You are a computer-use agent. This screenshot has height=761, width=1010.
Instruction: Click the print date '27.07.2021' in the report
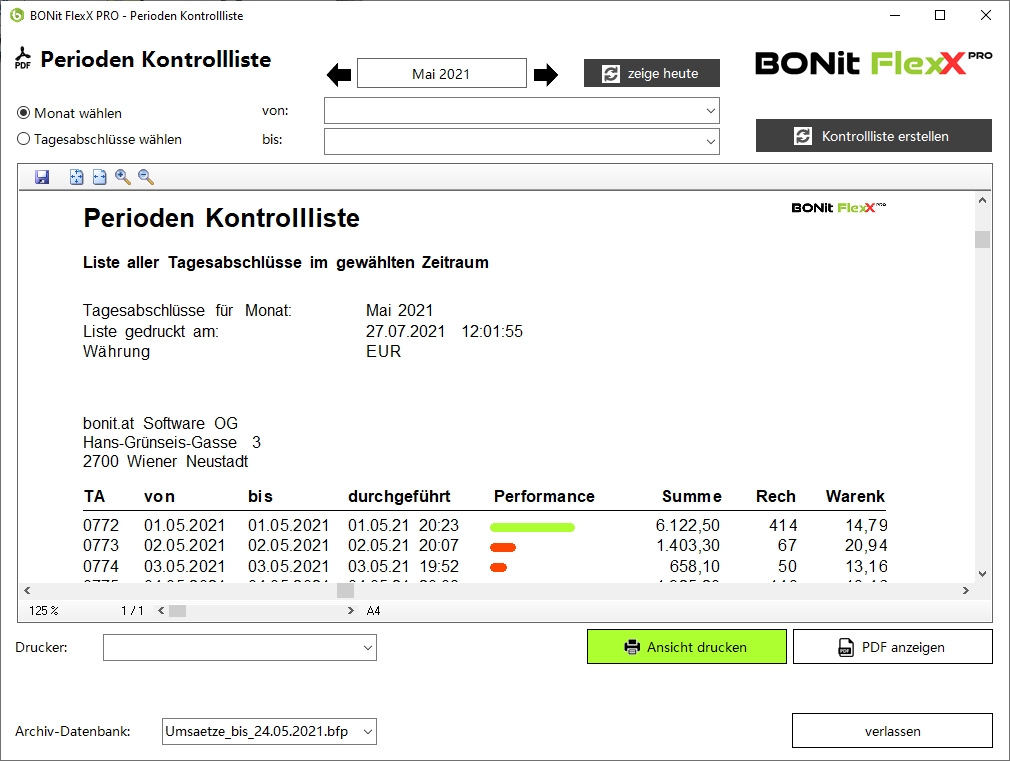point(405,331)
